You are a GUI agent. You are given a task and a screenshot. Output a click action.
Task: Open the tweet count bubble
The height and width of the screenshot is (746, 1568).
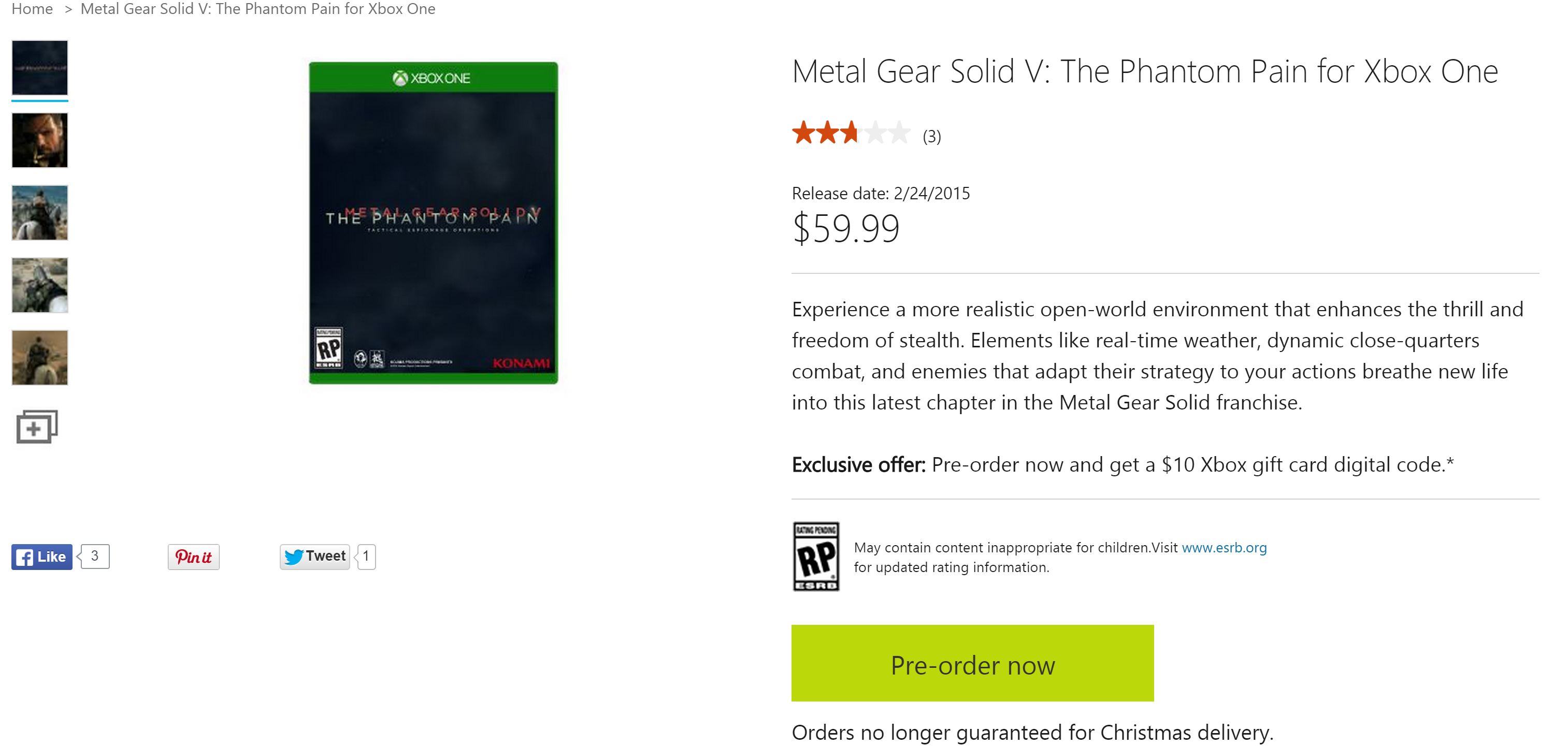click(366, 556)
